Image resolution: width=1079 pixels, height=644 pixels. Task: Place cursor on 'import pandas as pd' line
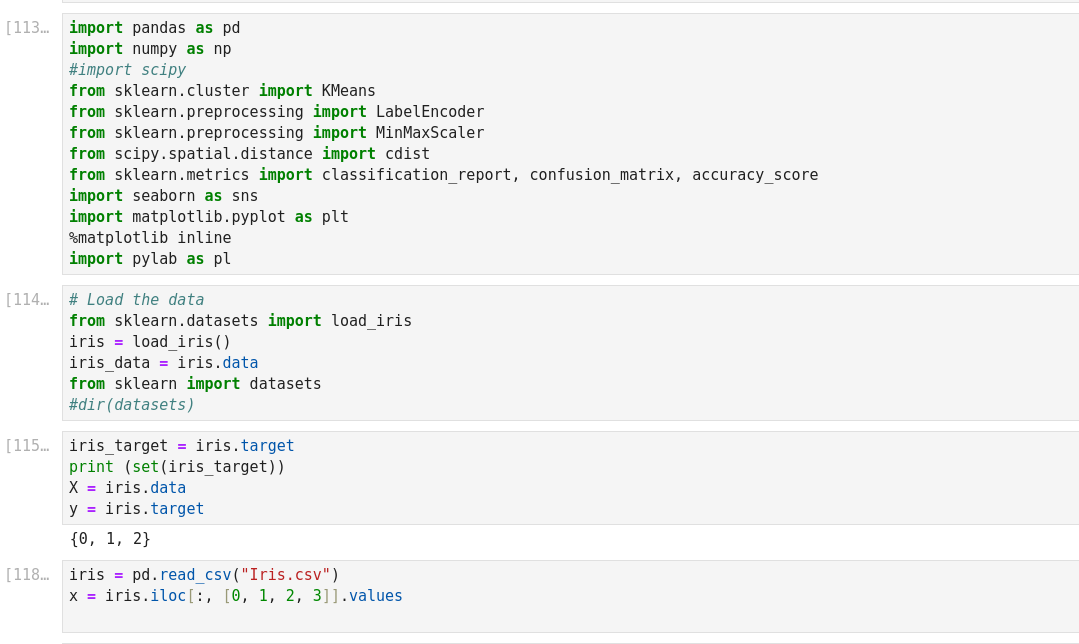(x=154, y=28)
